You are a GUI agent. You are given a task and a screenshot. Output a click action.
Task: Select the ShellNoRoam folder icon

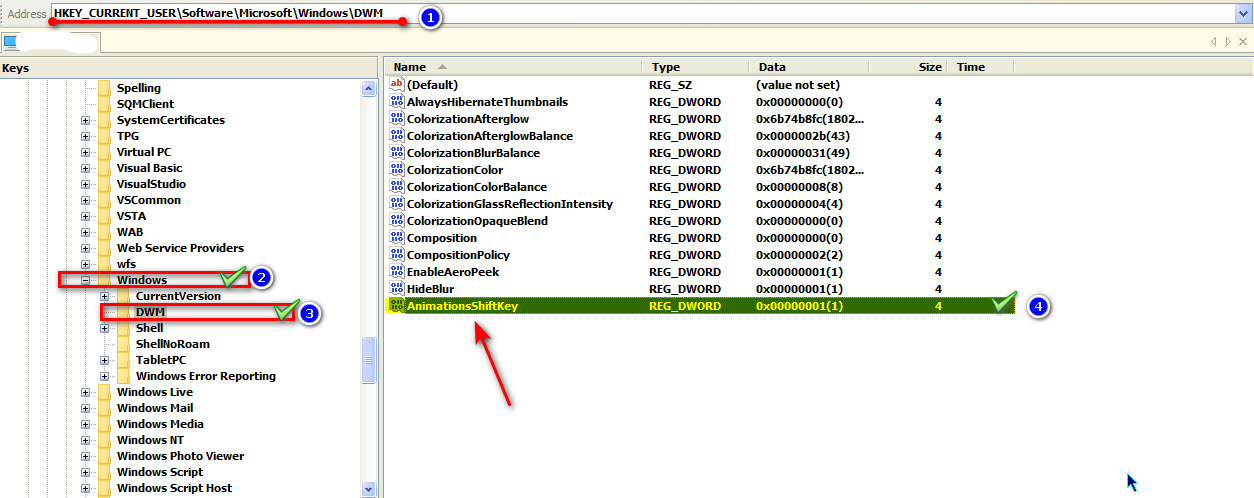(124, 344)
